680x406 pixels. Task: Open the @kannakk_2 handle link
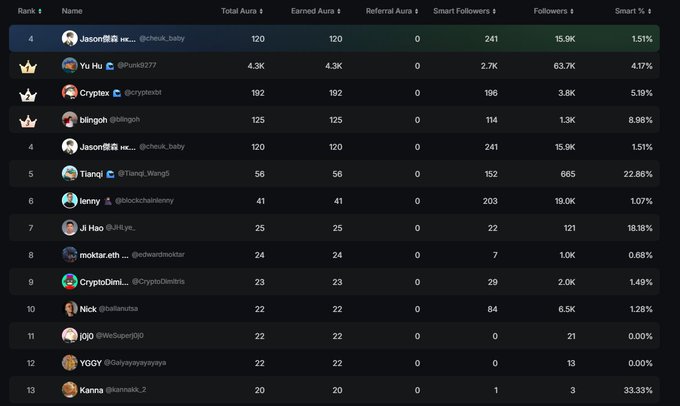coord(126,390)
